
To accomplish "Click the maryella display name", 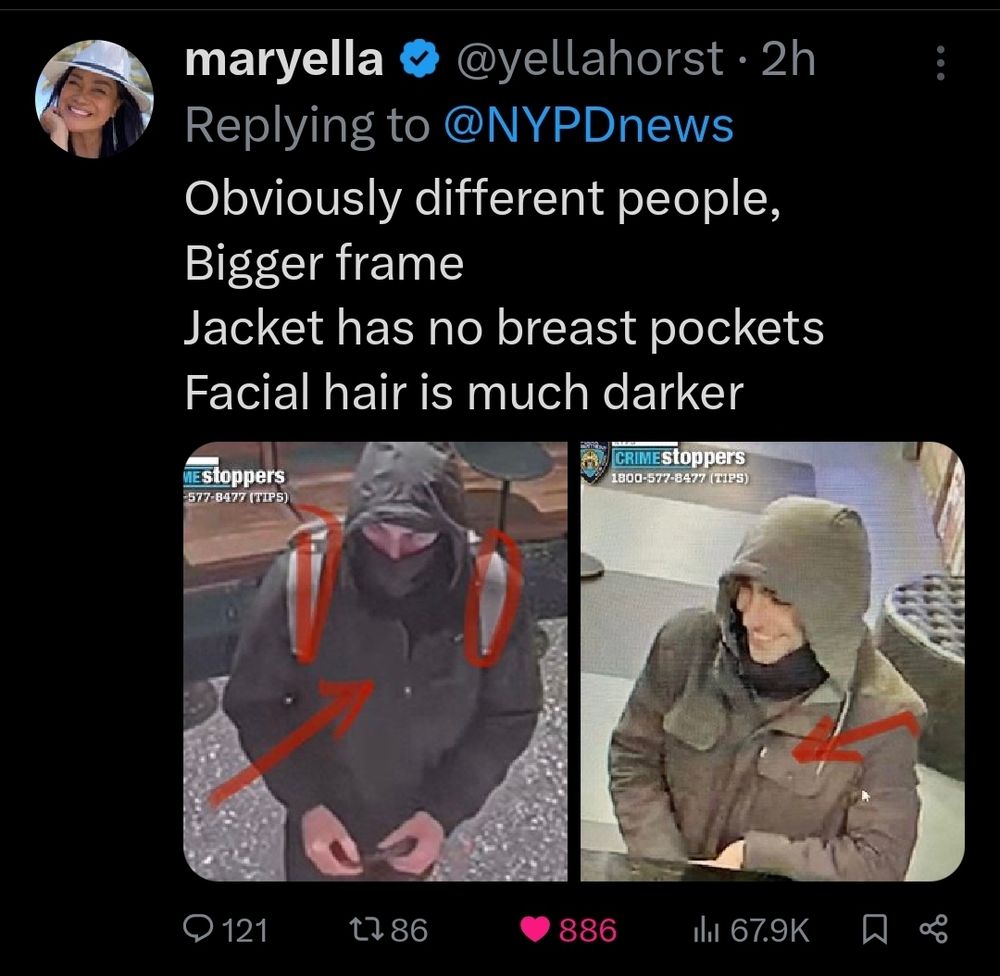I will click(x=284, y=60).
